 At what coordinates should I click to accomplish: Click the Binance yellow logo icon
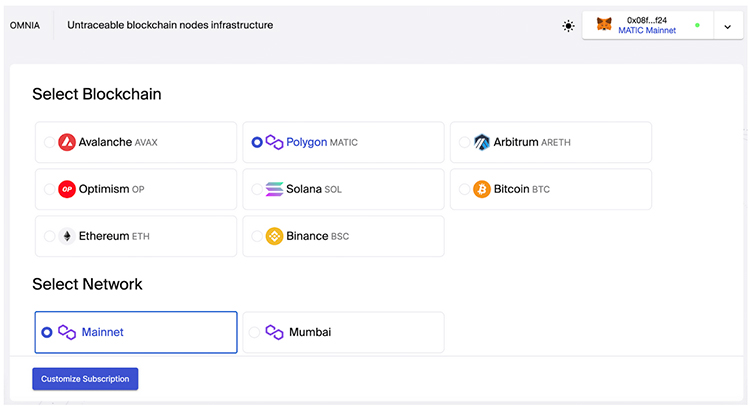[275, 236]
